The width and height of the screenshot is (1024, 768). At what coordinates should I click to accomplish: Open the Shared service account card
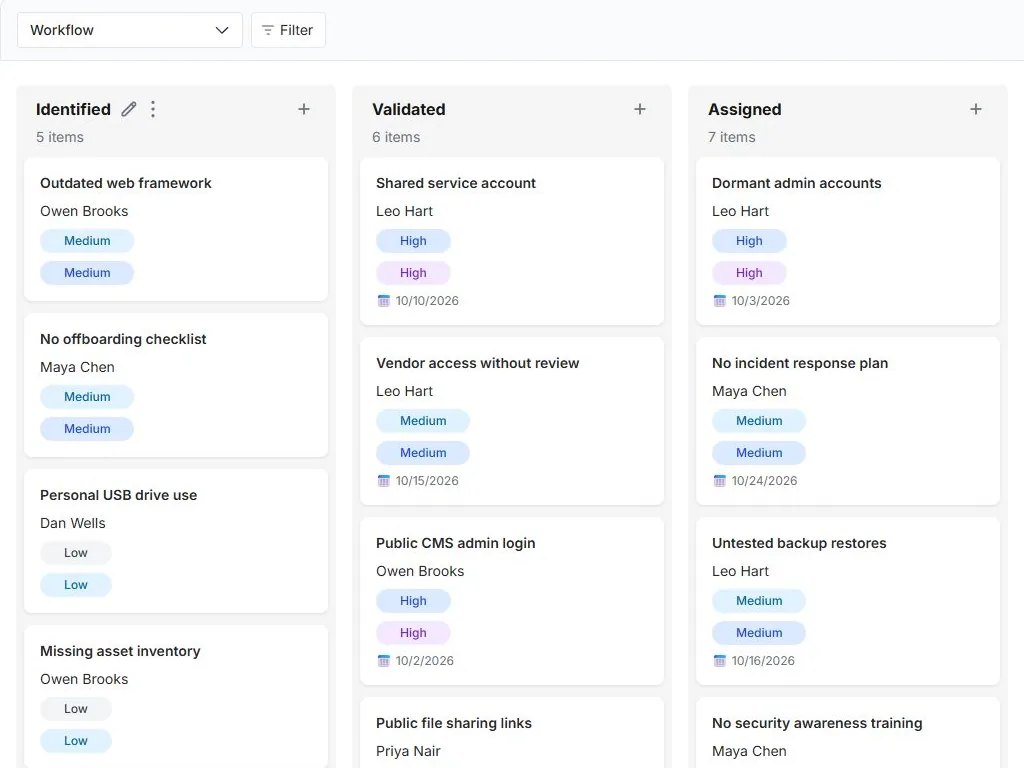point(512,241)
